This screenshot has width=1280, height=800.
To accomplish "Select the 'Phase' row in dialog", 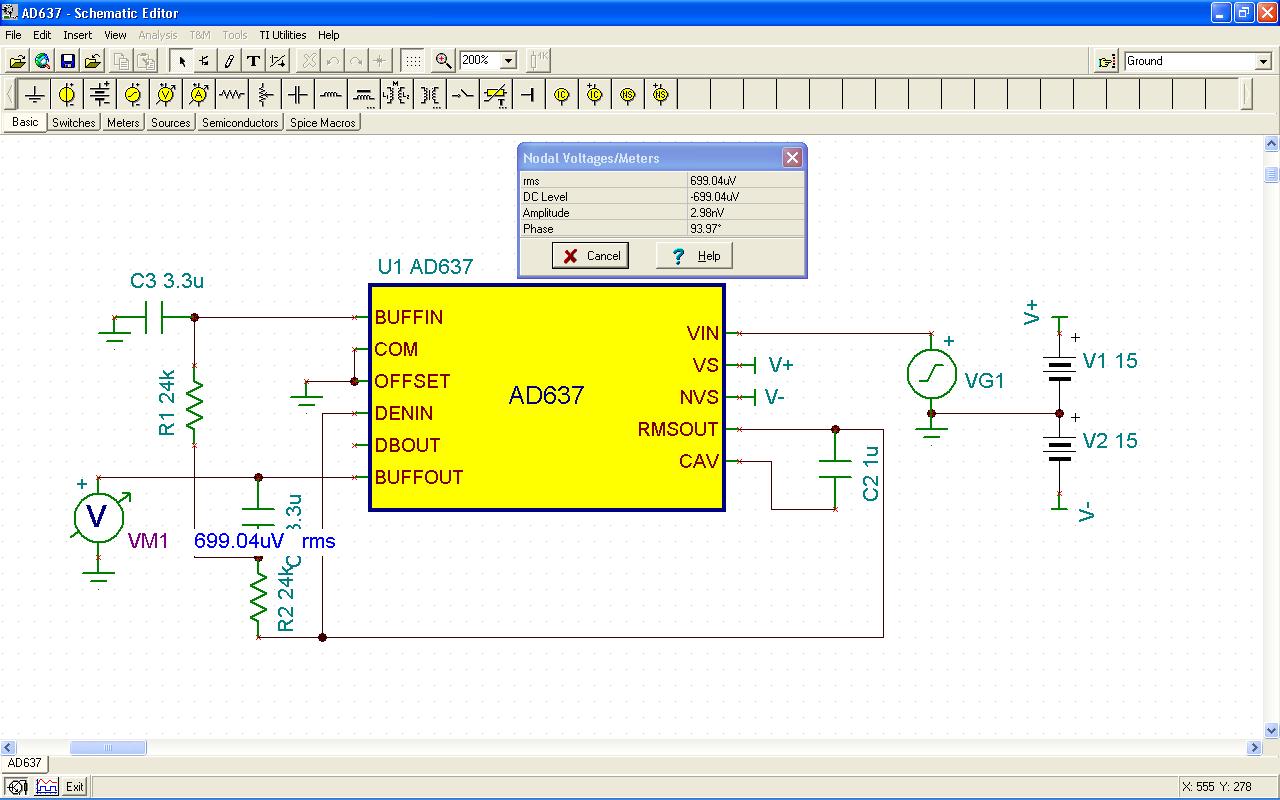I will coord(662,229).
